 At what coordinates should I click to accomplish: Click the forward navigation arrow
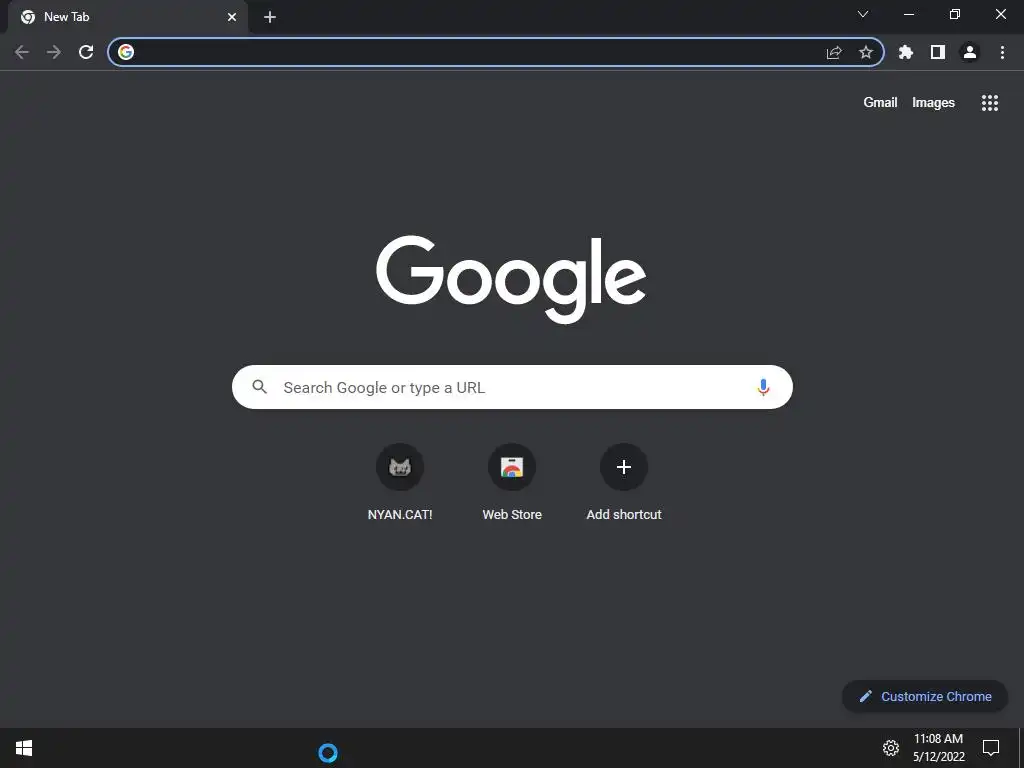pos(54,52)
